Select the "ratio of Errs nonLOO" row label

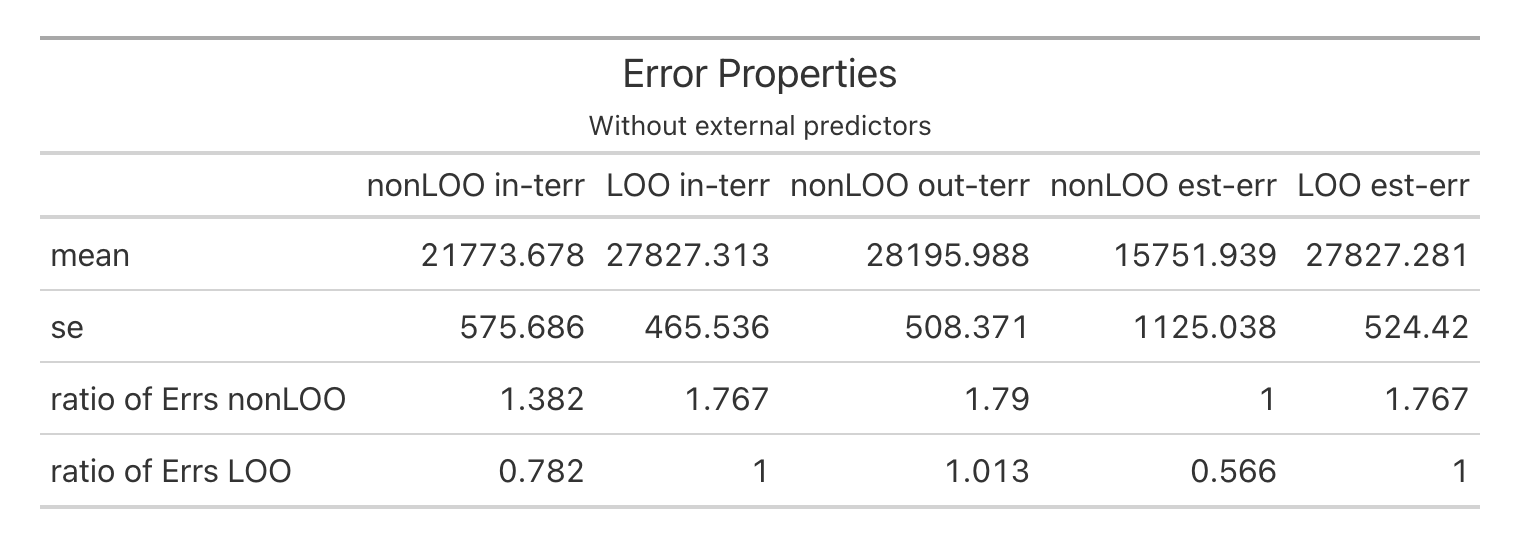197,399
